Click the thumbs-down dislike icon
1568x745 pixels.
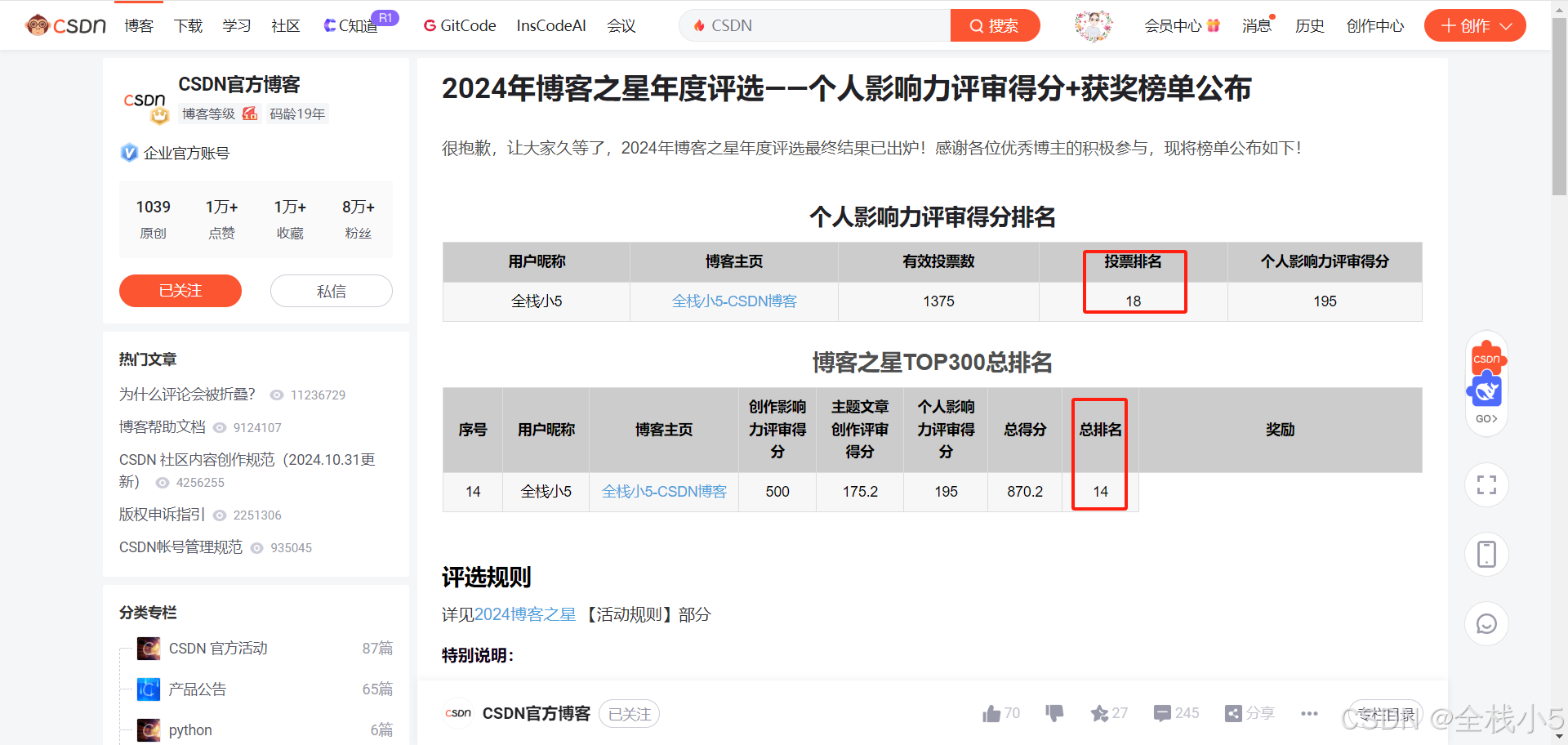tap(1054, 713)
